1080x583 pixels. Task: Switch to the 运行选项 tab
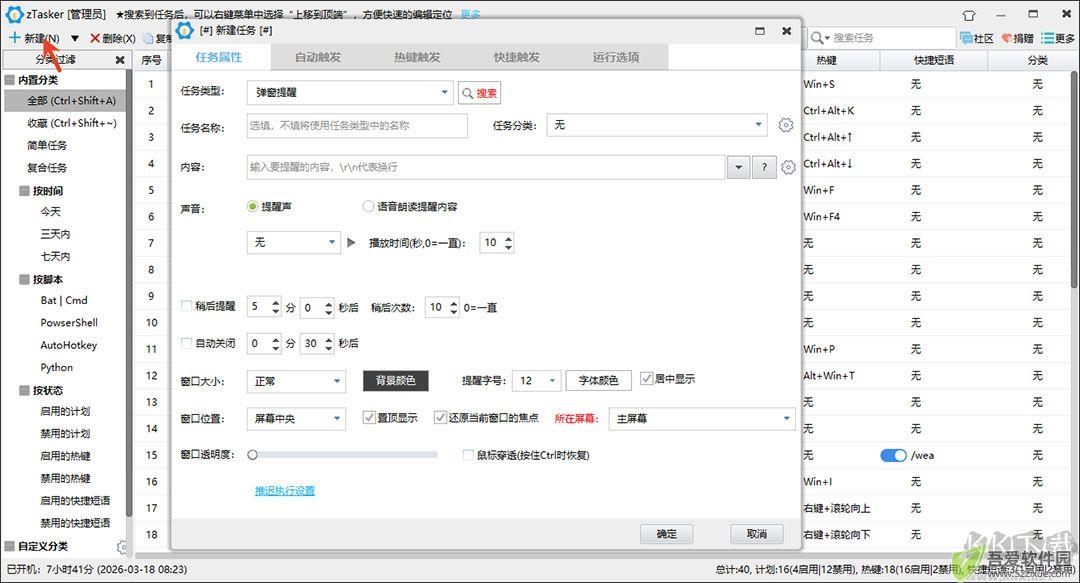click(x=616, y=57)
